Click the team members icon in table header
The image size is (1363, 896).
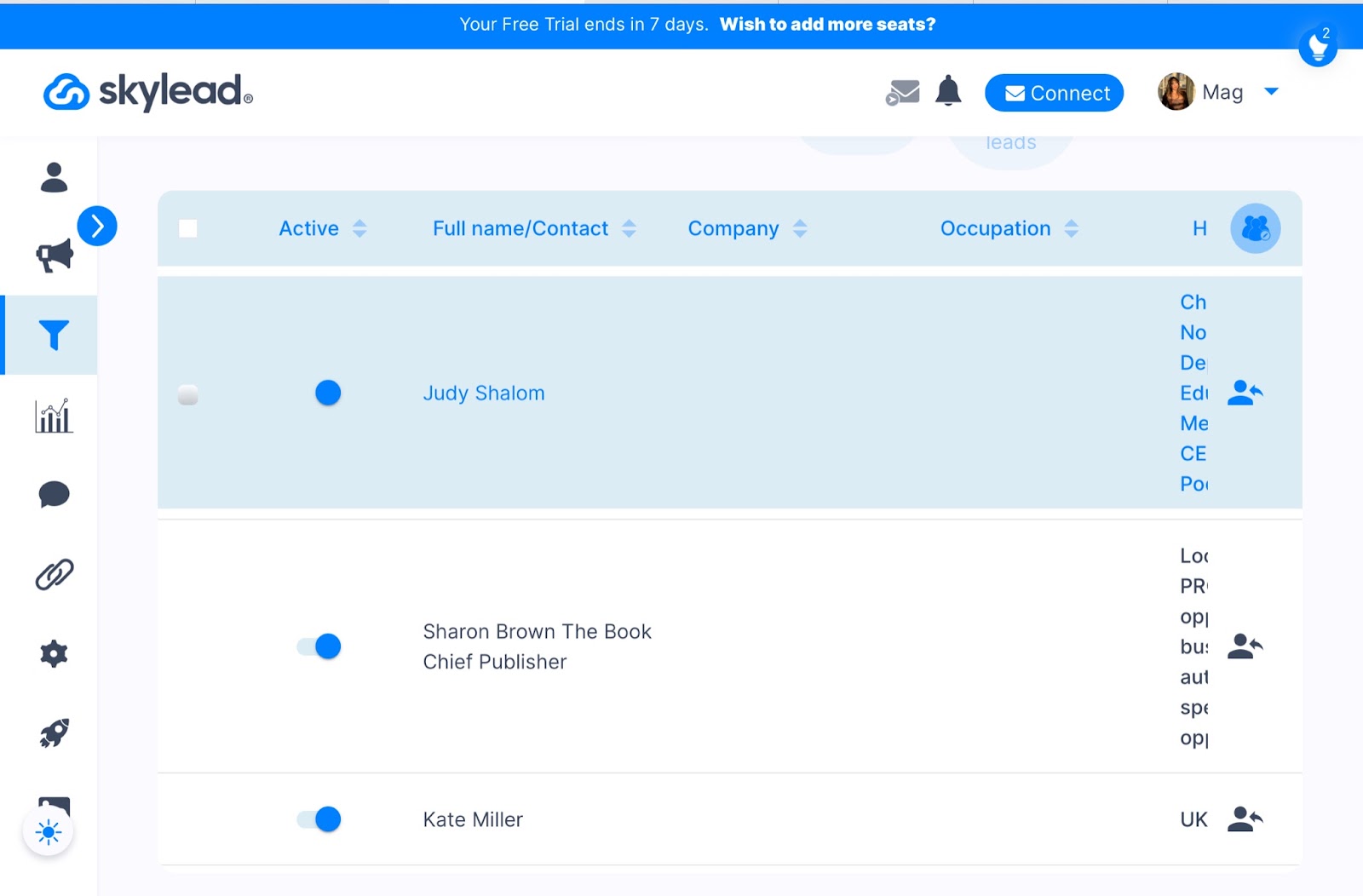pyautogui.click(x=1253, y=228)
